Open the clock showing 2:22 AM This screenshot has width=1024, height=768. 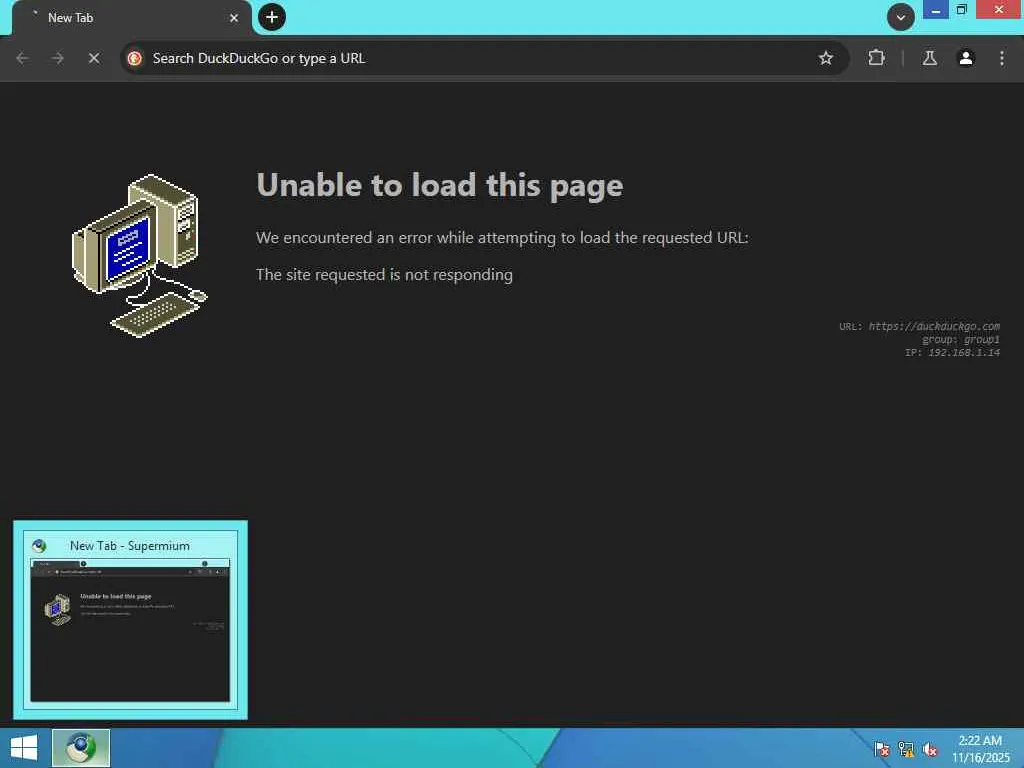click(980, 749)
